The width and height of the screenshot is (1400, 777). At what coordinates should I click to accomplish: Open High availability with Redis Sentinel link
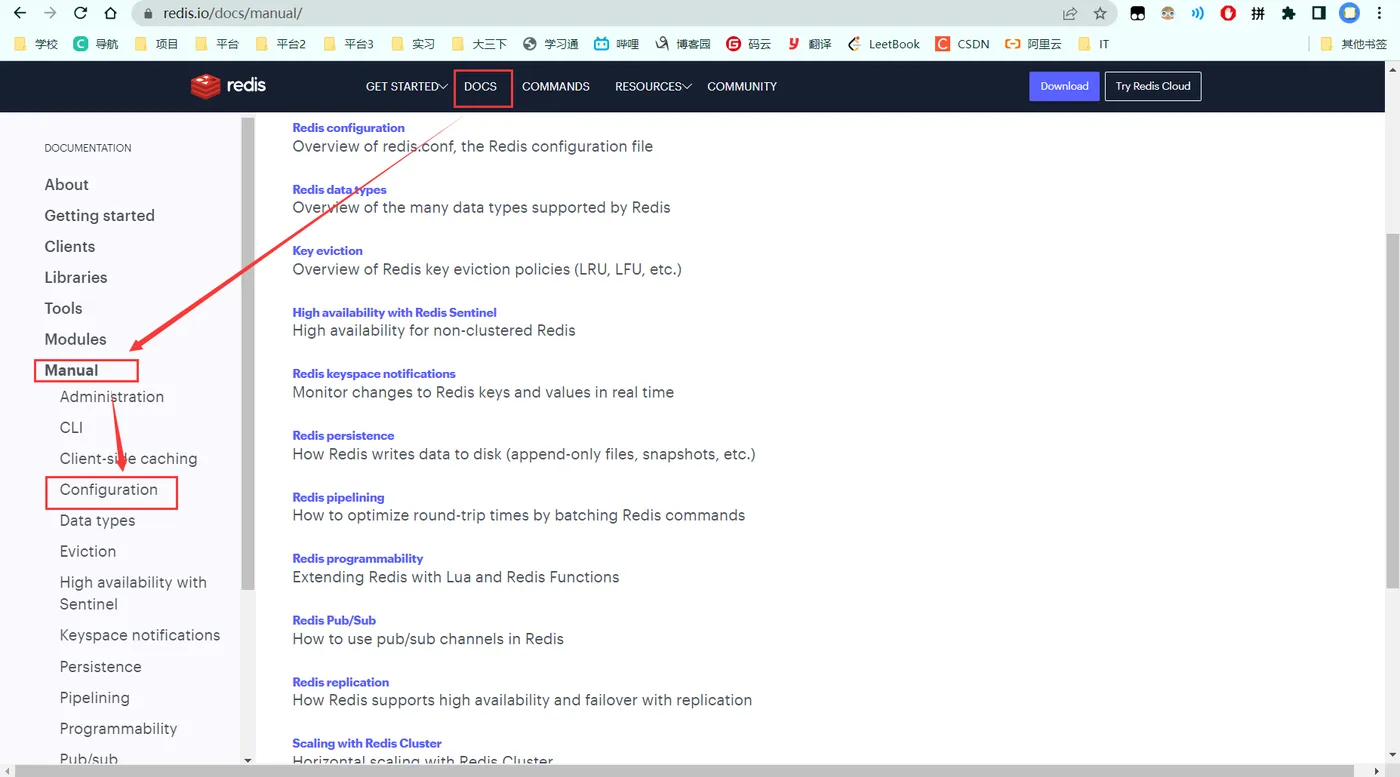(x=394, y=313)
